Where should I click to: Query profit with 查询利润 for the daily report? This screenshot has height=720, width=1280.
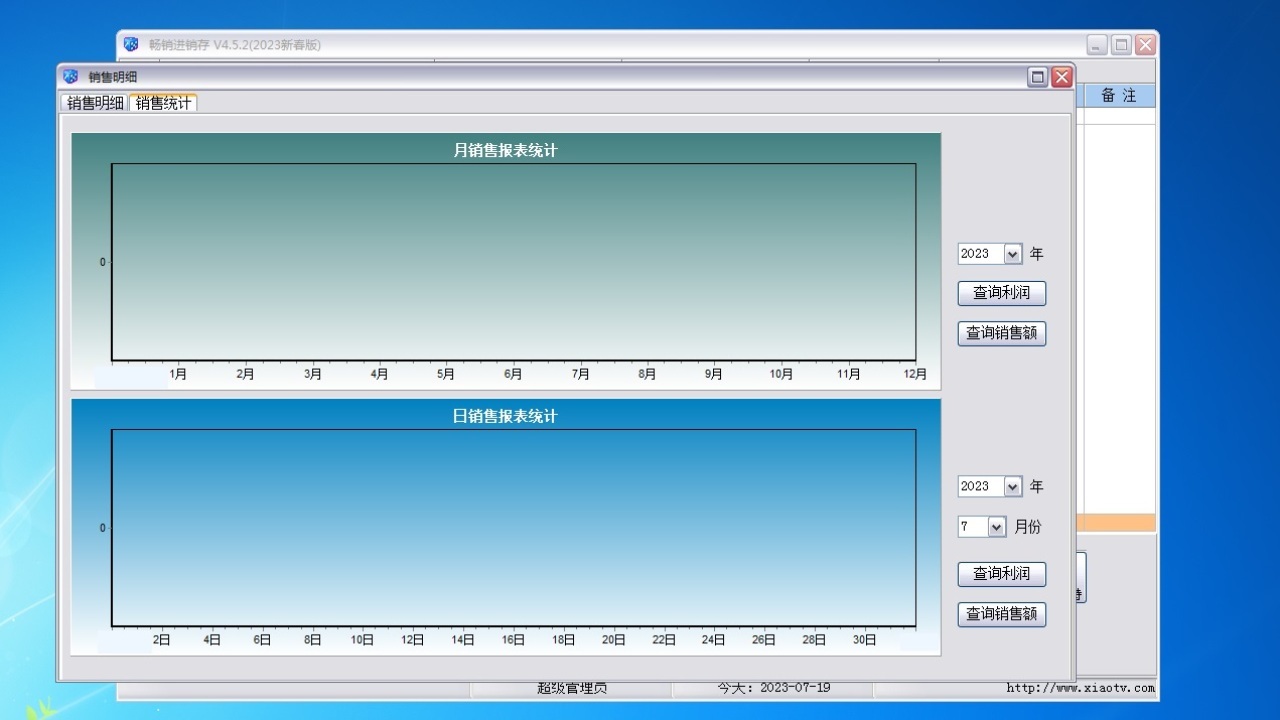pyautogui.click(x=1001, y=574)
